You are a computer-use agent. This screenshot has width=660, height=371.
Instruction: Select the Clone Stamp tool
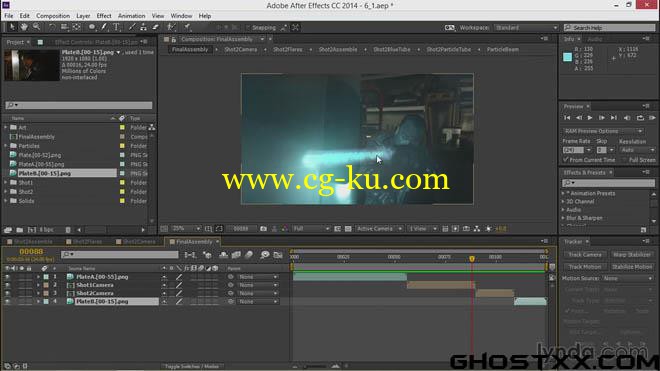pyautogui.click(x=144, y=27)
